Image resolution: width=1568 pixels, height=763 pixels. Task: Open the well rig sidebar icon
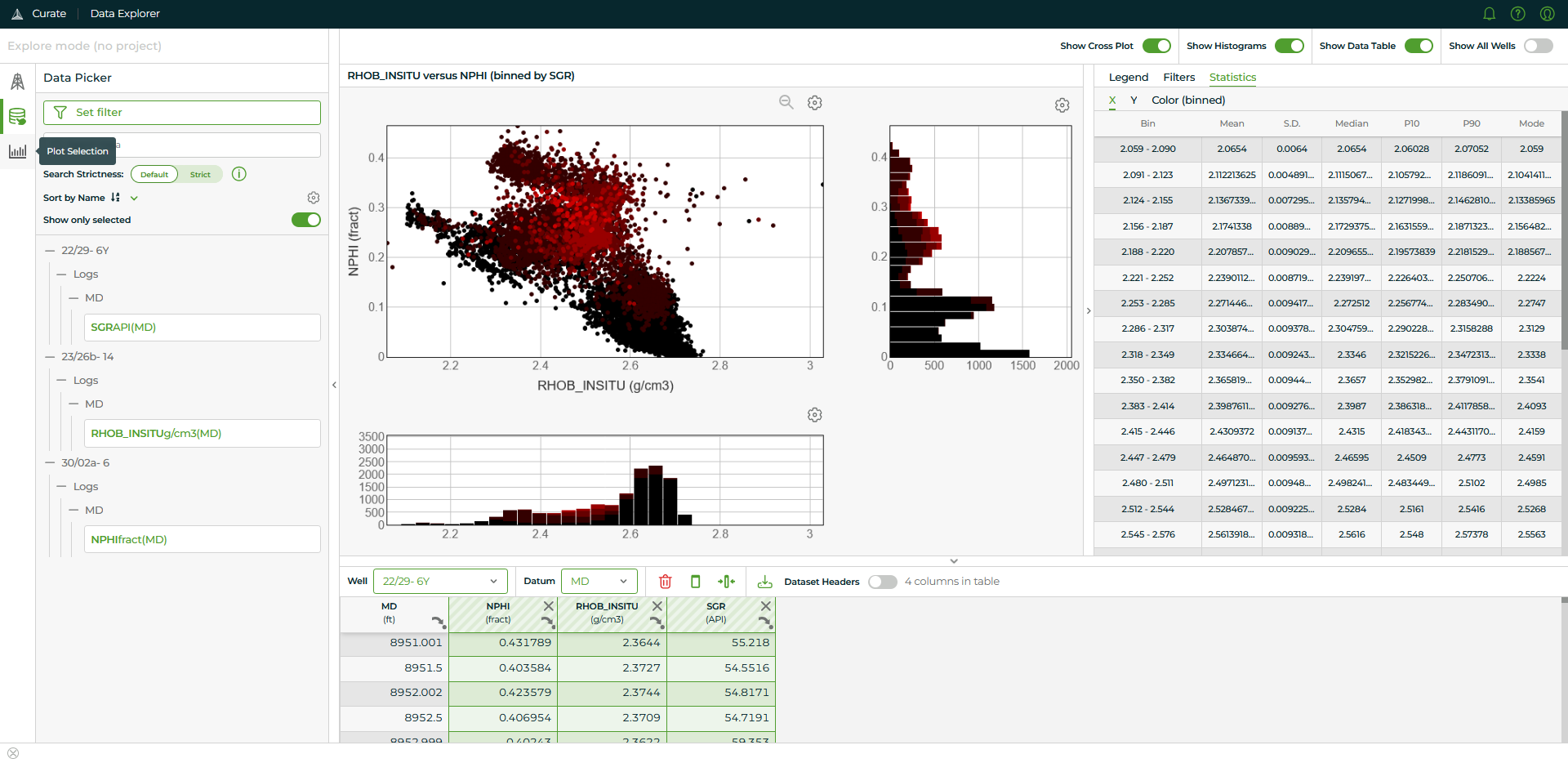[17, 81]
